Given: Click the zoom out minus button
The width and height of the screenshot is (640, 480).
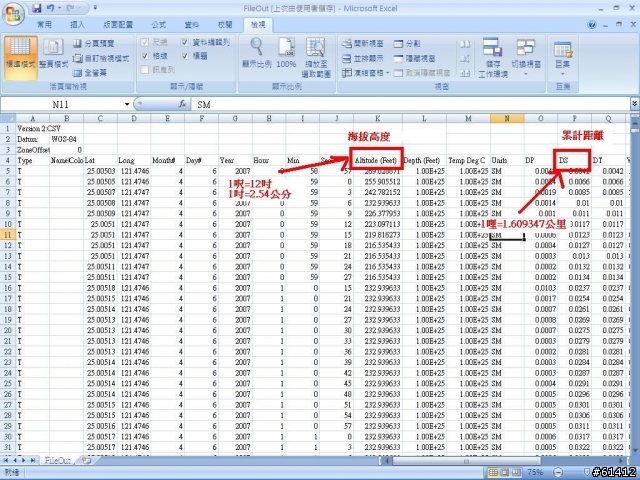Looking at the screenshot, I should tap(558, 473).
